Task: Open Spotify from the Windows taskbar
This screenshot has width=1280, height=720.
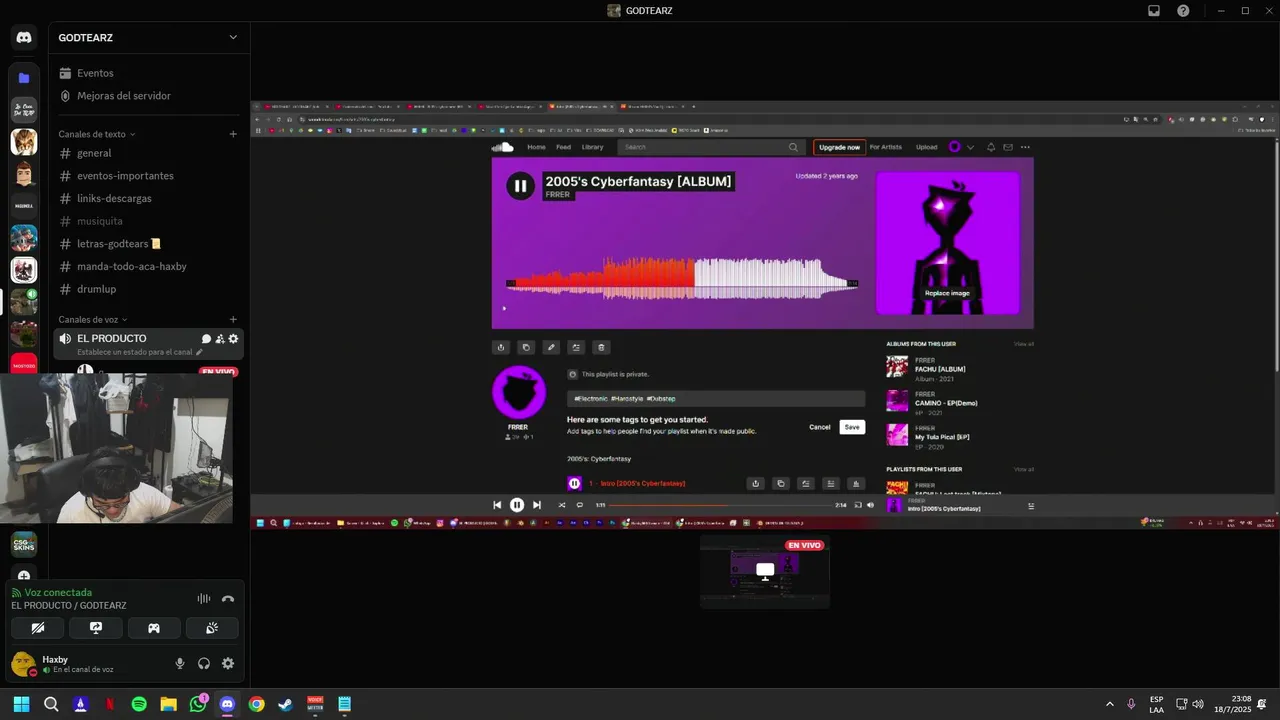Action: (x=139, y=704)
